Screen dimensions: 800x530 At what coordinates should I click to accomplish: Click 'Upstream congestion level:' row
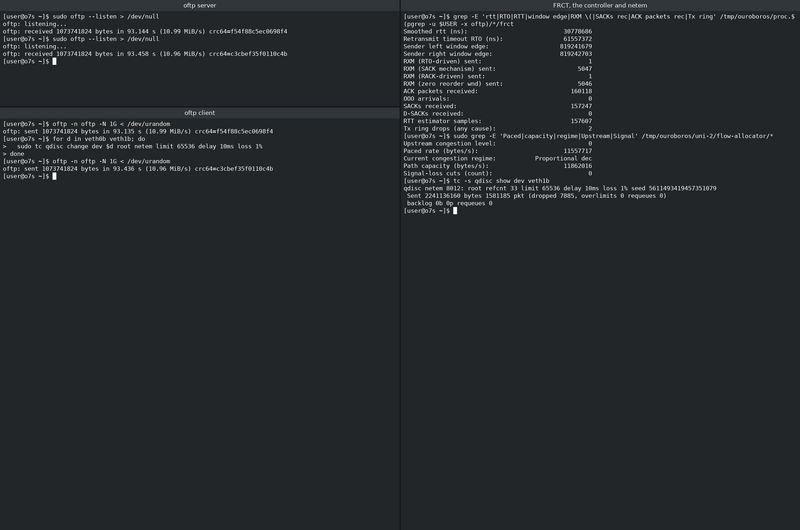tap(497, 144)
